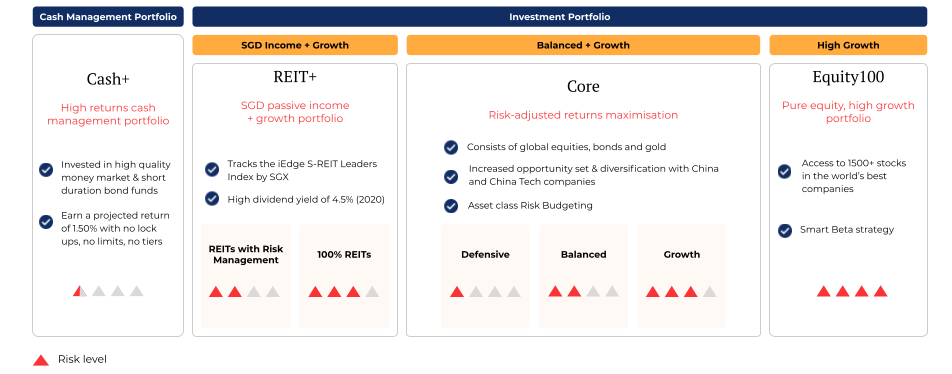Image resolution: width=952 pixels, height=374 pixels.
Task: Click checkmark next to iEdge S-REIT Leaders Index
Action: 212,169
